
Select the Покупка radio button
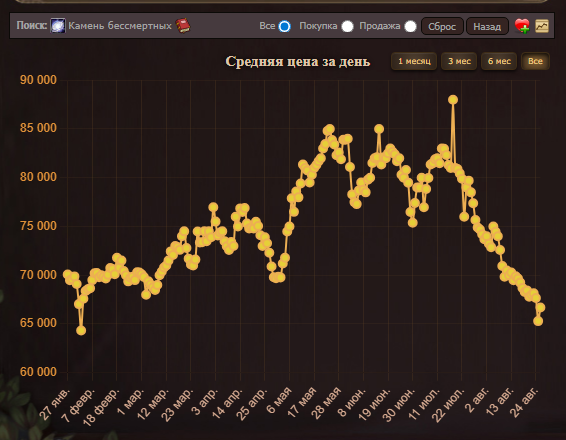347,26
